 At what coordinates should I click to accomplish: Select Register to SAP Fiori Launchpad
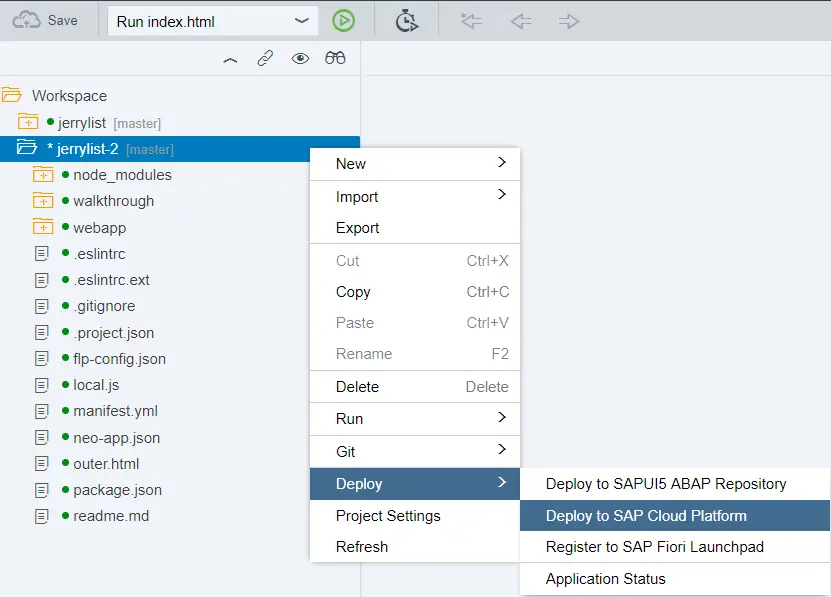[675, 547]
